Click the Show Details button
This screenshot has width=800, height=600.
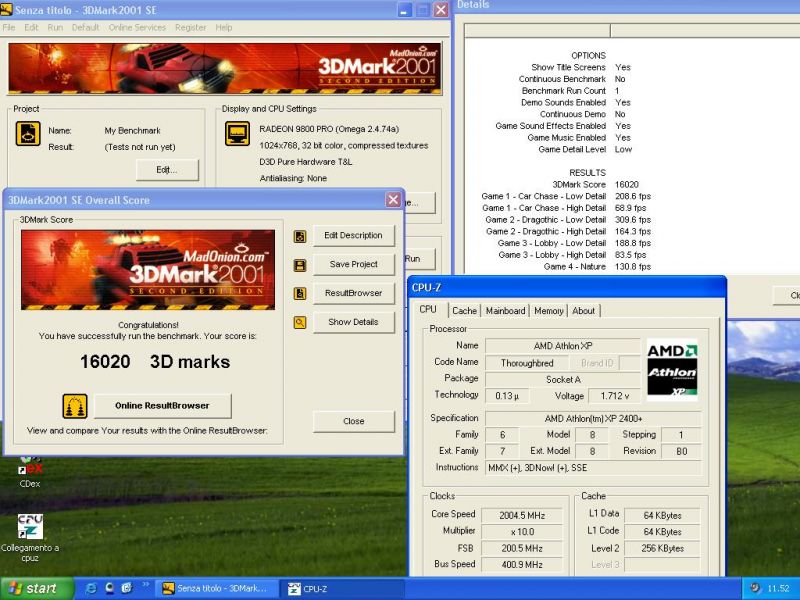(x=354, y=322)
